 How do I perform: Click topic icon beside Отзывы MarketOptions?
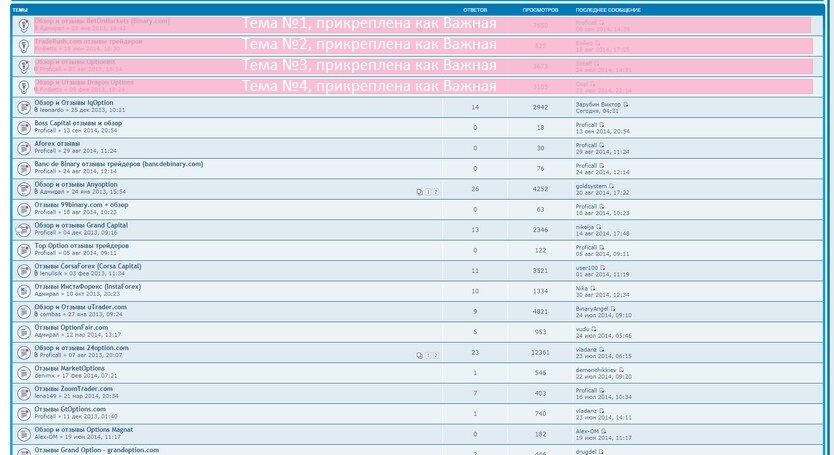pyautogui.click(x=23, y=373)
